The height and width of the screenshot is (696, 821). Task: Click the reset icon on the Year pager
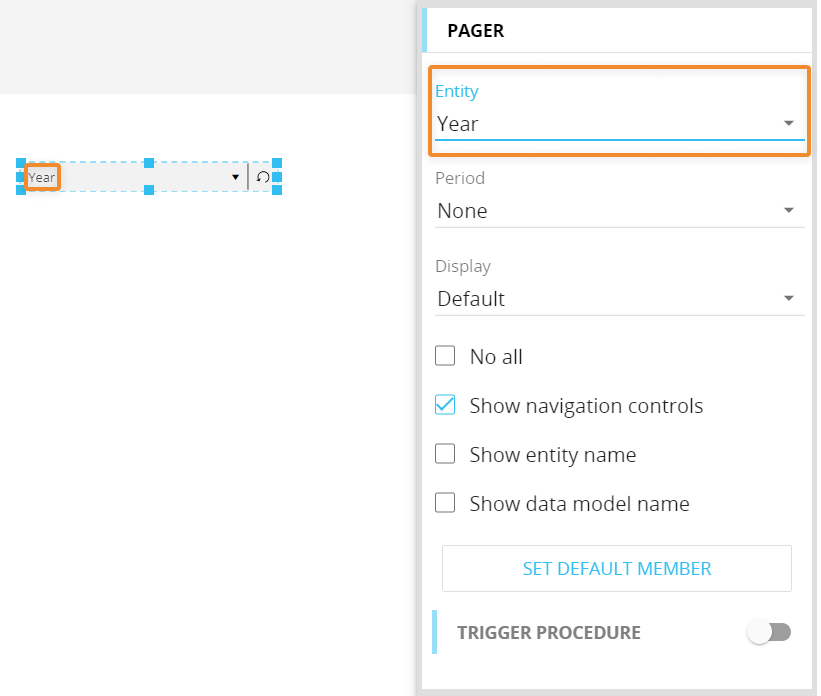(262, 177)
